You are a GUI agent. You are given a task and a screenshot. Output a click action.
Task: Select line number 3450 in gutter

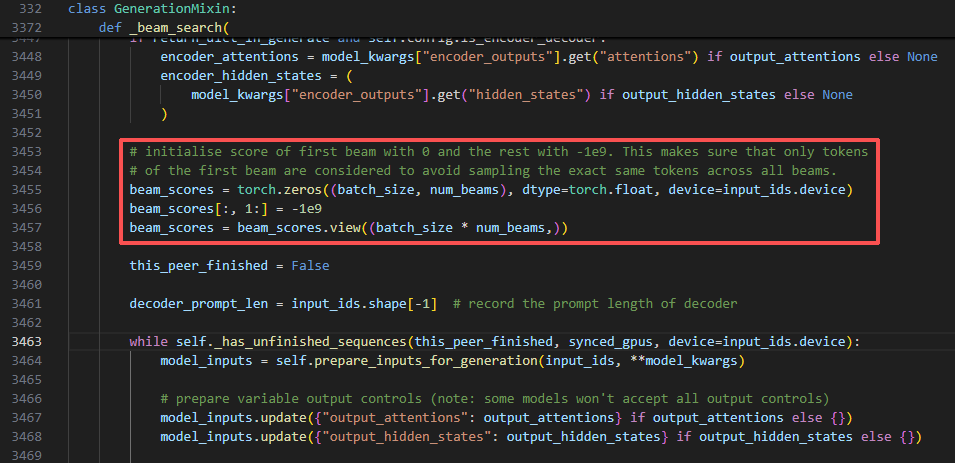[27, 94]
